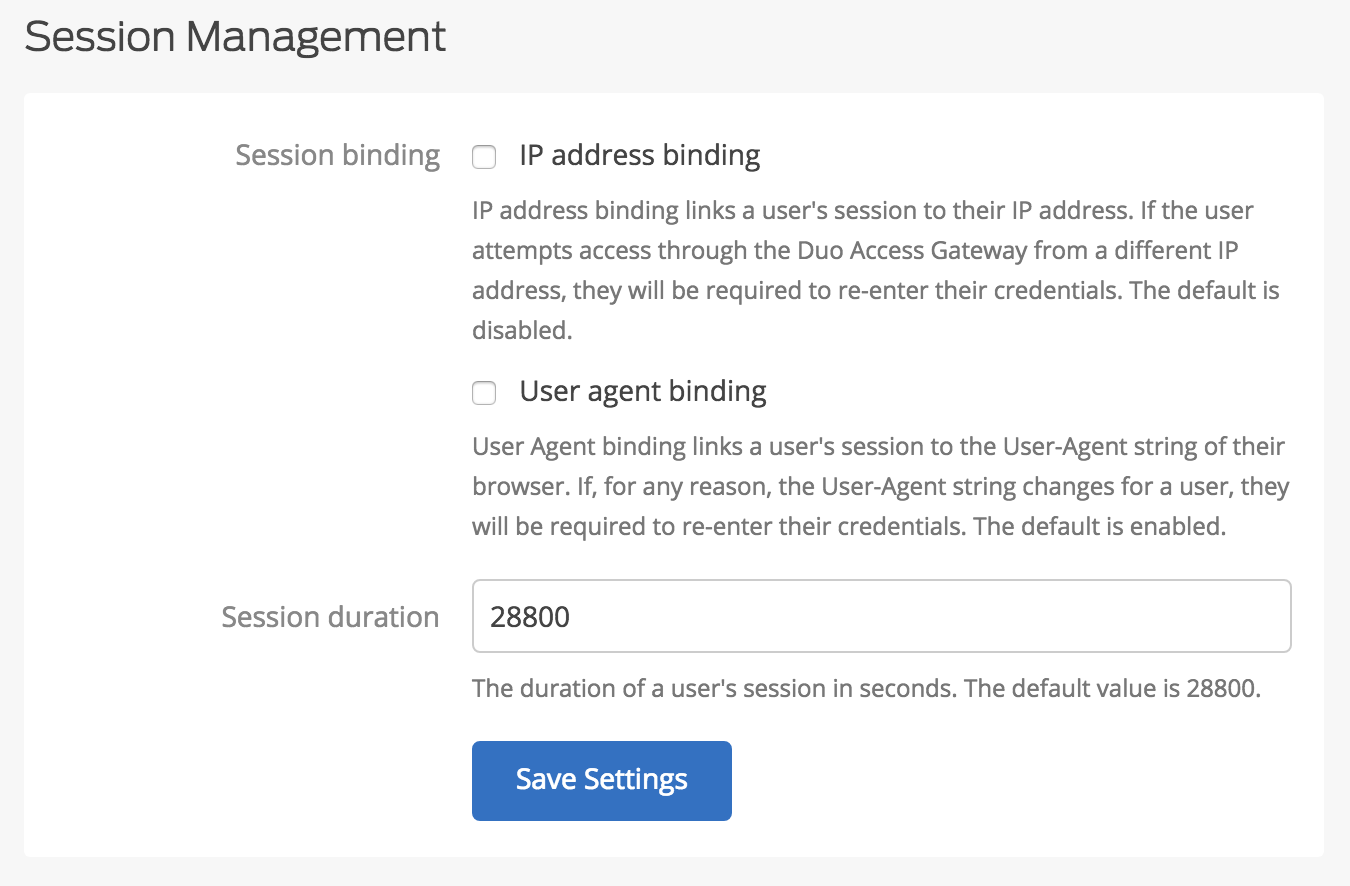The width and height of the screenshot is (1350, 886).
Task: Click the Session binding label
Action: click(337, 155)
